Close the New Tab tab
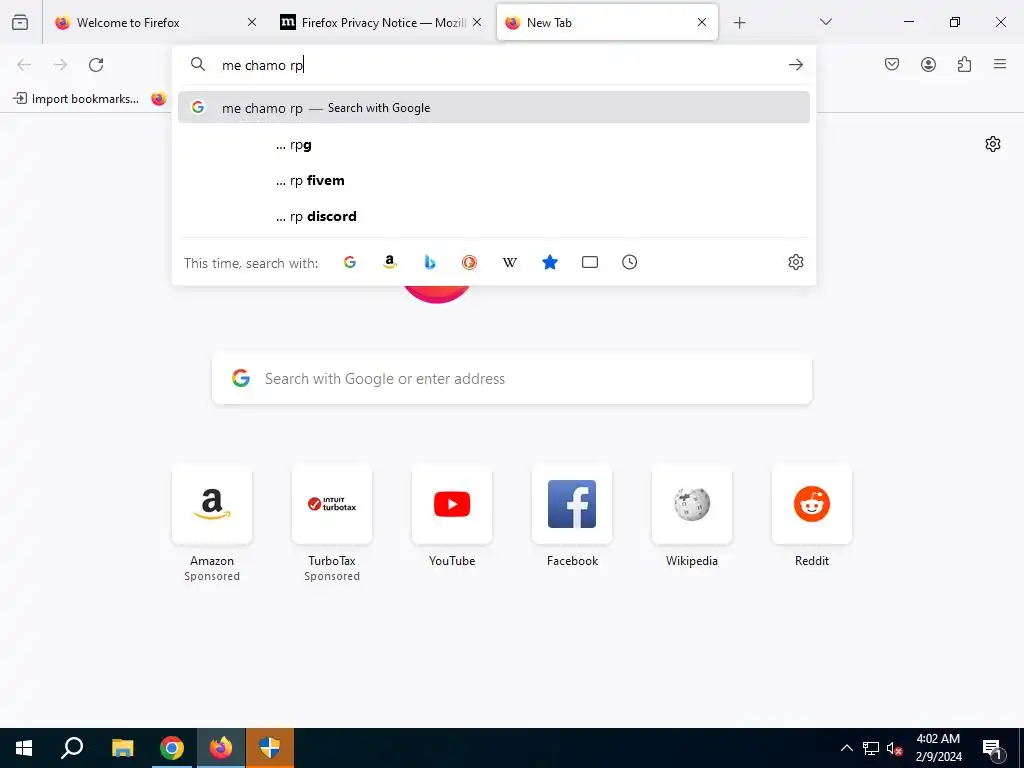This screenshot has width=1024, height=768. pos(702,22)
